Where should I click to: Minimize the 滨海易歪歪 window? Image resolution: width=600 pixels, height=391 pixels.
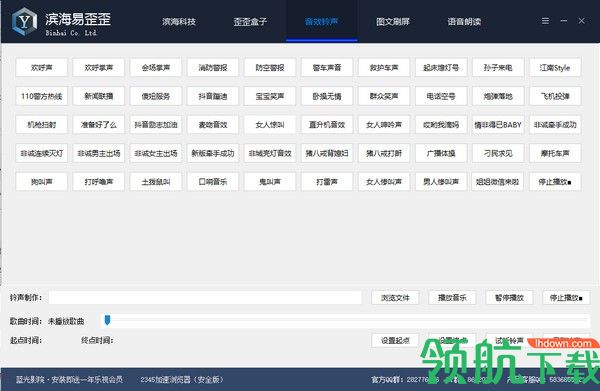(x=564, y=21)
